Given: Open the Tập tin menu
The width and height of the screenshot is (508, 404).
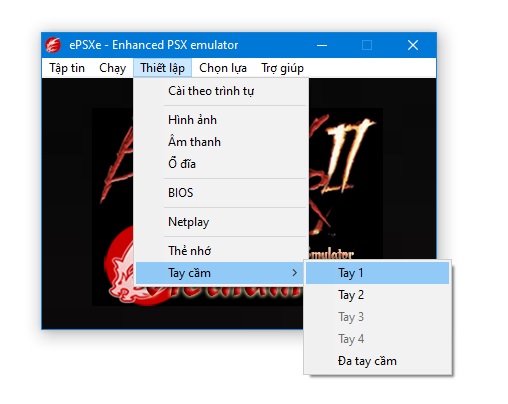Looking at the screenshot, I should (67, 68).
